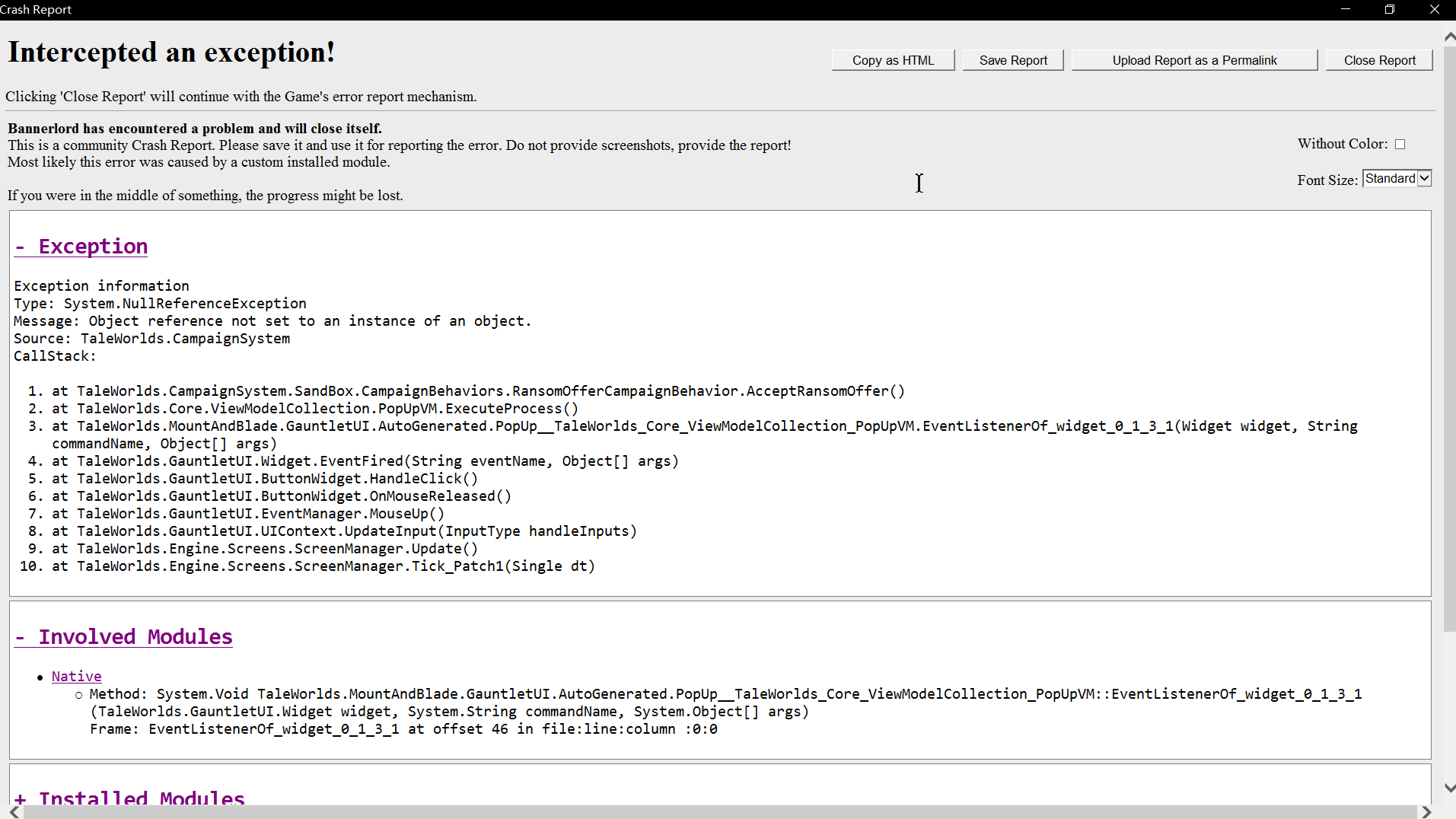Save the crash report
Viewport: 1456px width, 819px height.
1013,60
